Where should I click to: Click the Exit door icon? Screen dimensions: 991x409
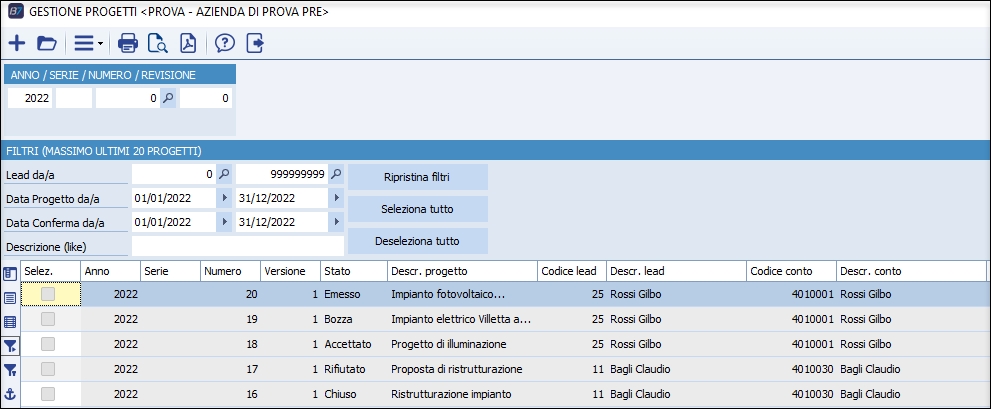(254, 43)
